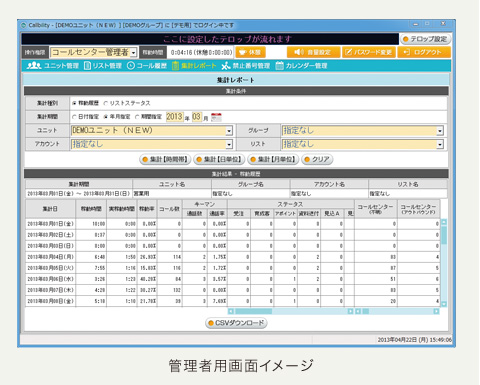Select the リストステータス radio button
480x385 pixels.
point(106,103)
